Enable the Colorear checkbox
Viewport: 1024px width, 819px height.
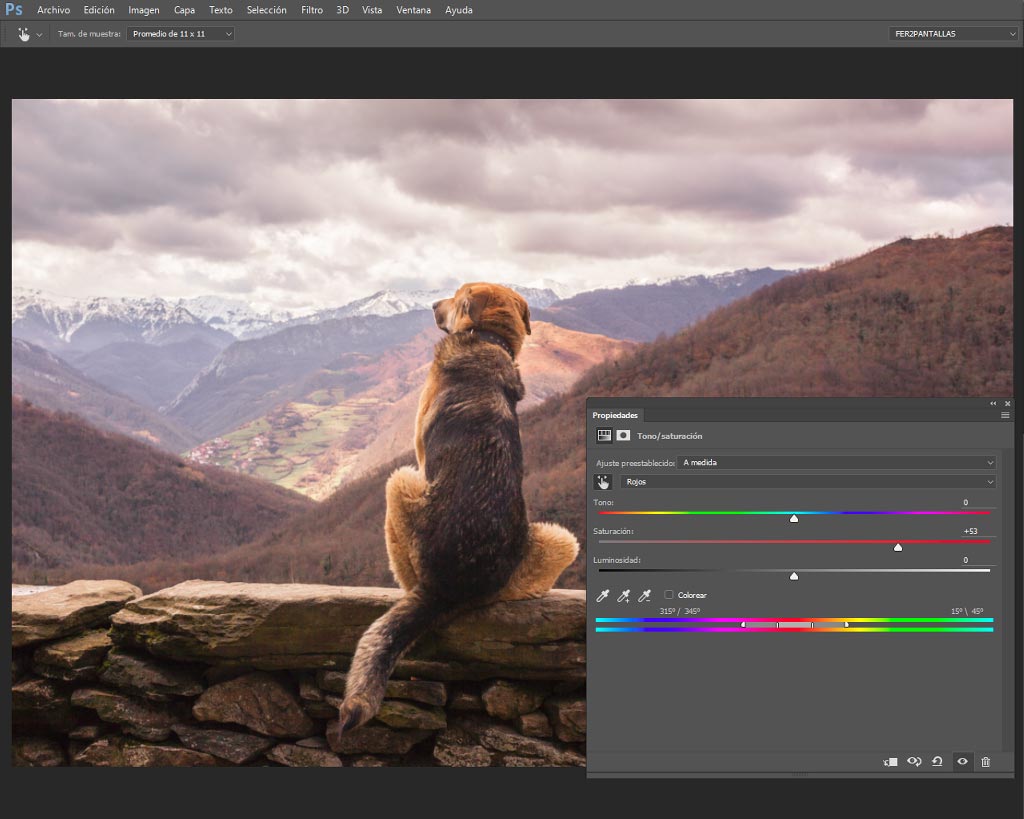pos(669,594)
